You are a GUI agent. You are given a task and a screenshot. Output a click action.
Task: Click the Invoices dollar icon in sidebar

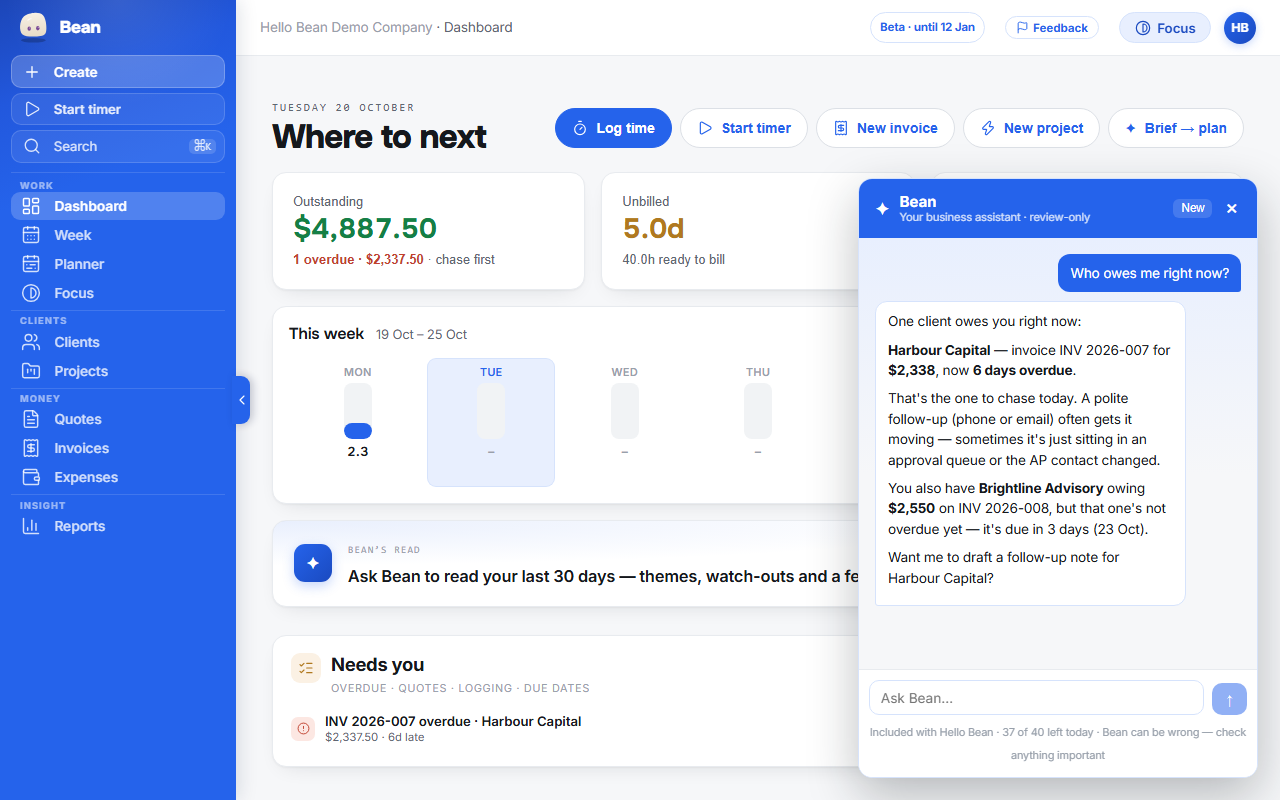(x=31, y=448)
